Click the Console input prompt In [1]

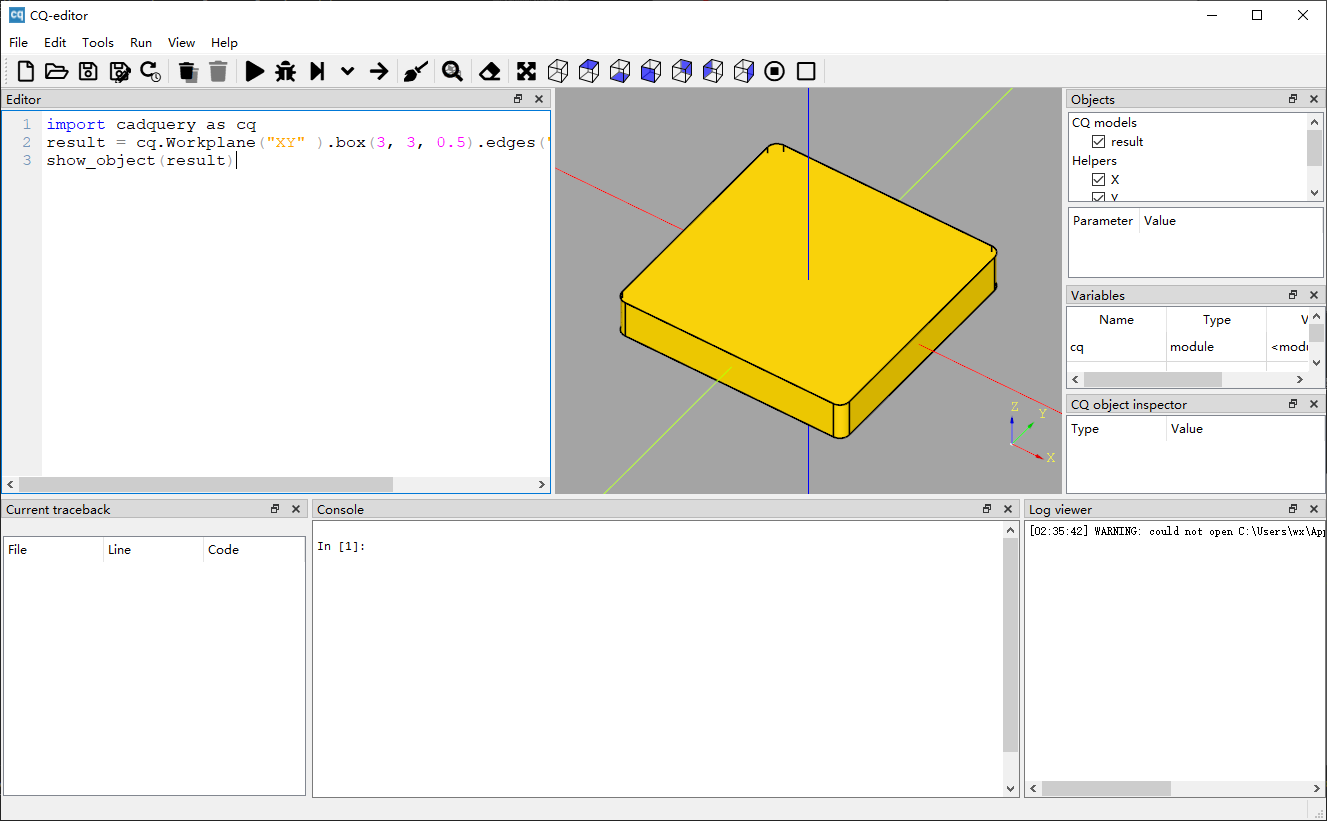[341, 547]
